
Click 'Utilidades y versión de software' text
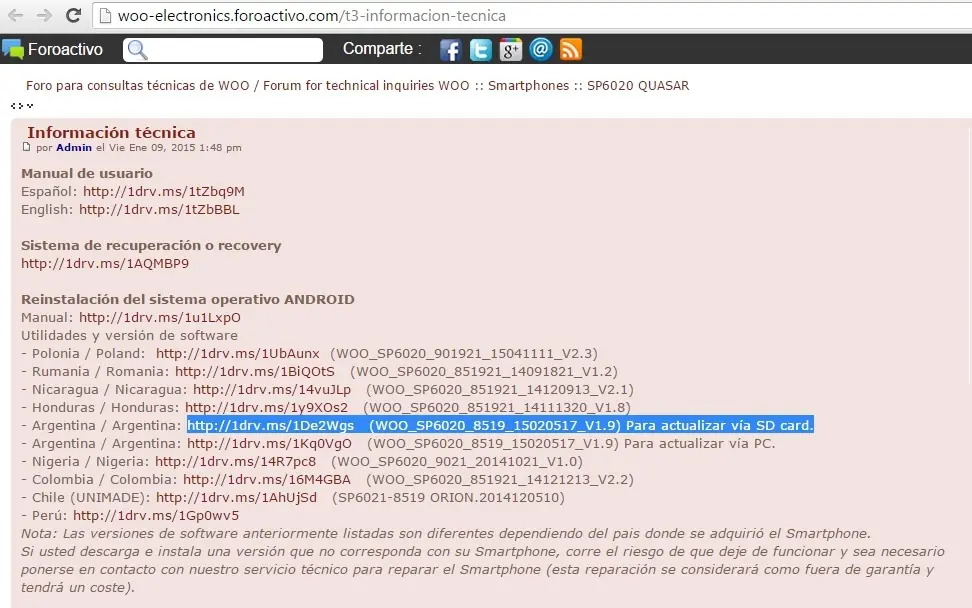(129, 335)
